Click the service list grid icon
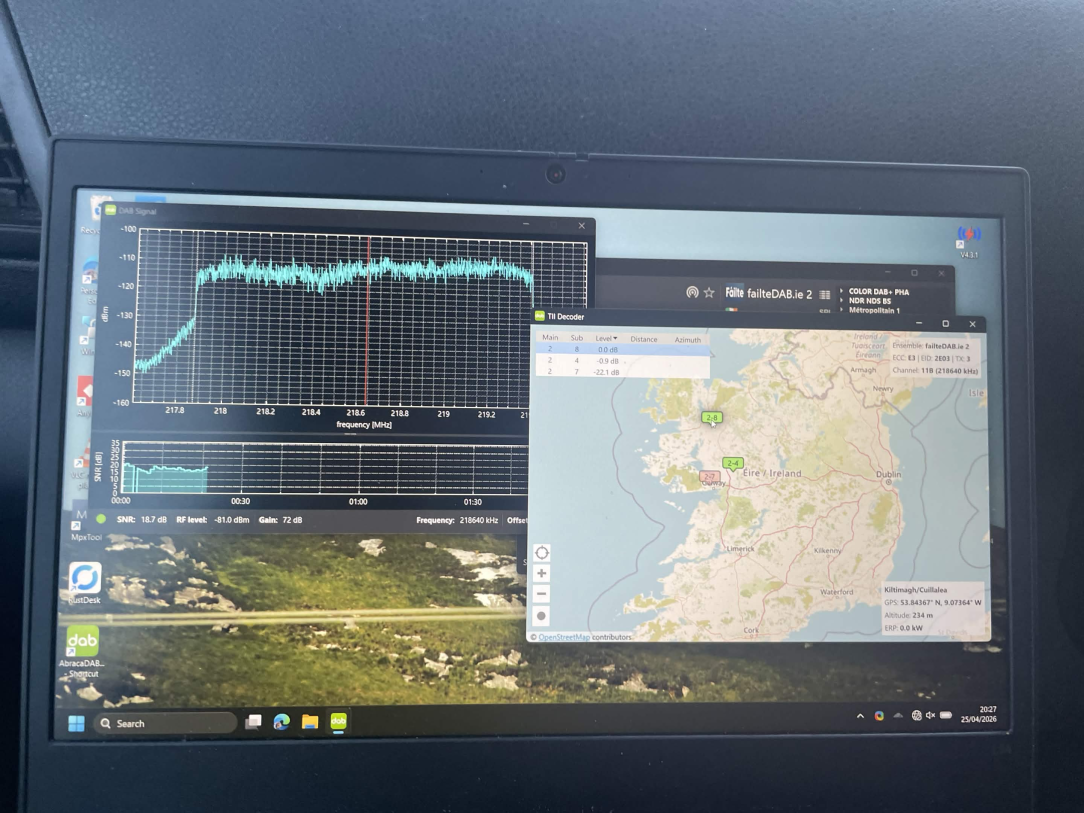Screen dimensions: 1084x813 825,295
